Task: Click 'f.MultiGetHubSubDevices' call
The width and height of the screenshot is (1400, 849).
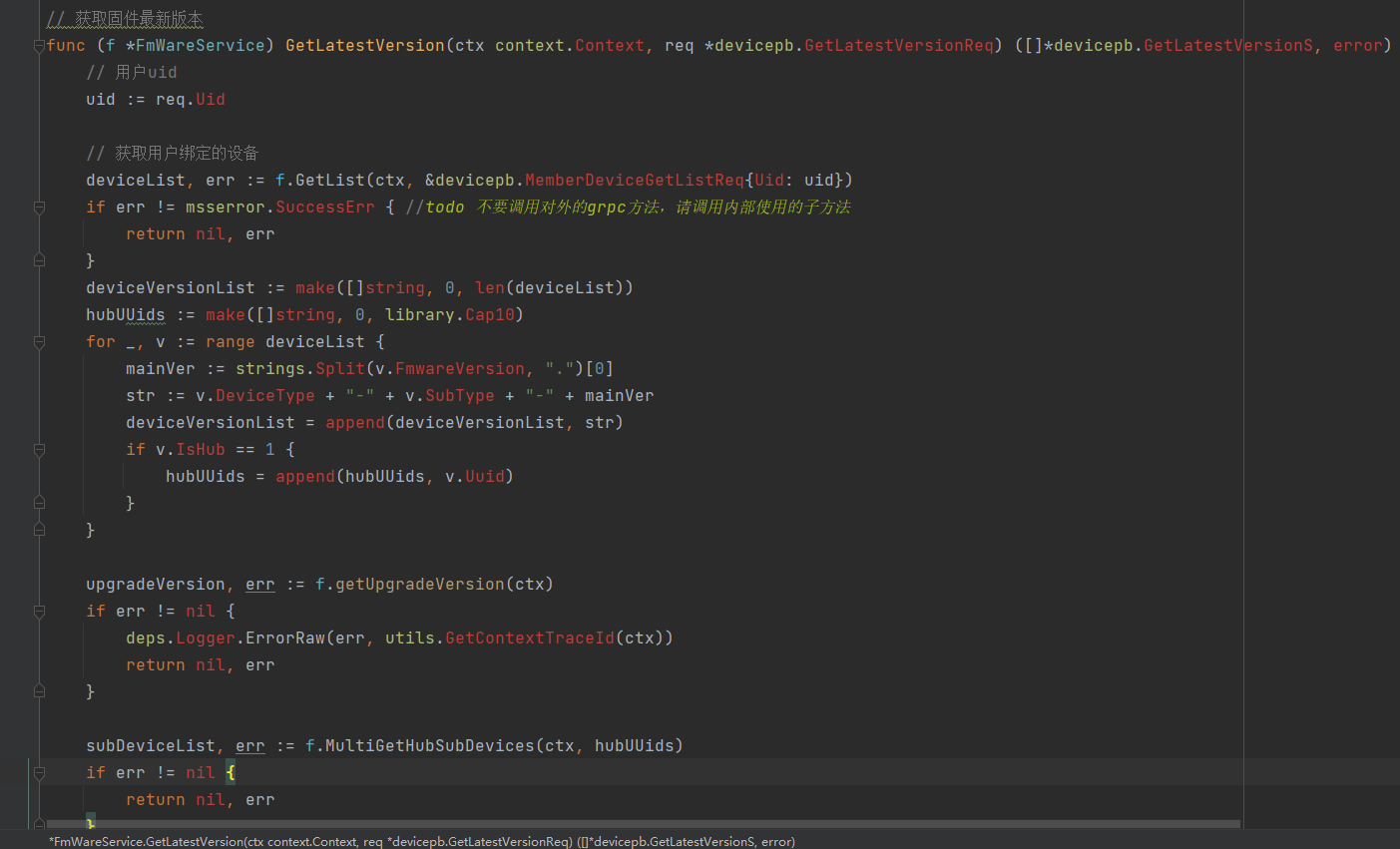Action: pyautogui.click(x=420, y=746)
